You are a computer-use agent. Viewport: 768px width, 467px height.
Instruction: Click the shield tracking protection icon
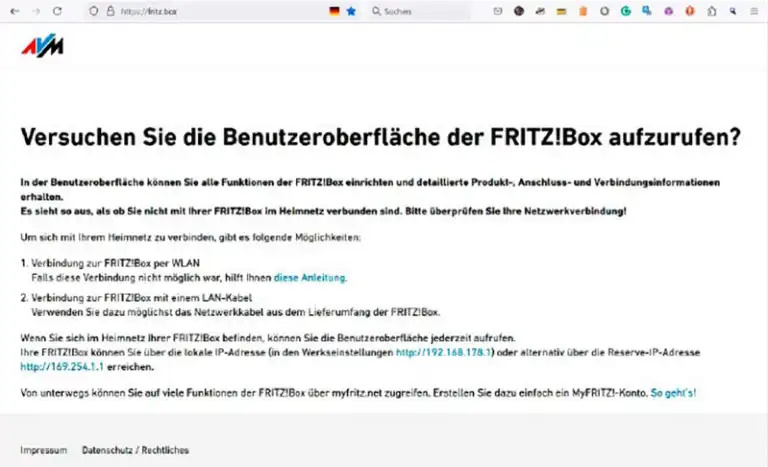(x=94, y=11)
